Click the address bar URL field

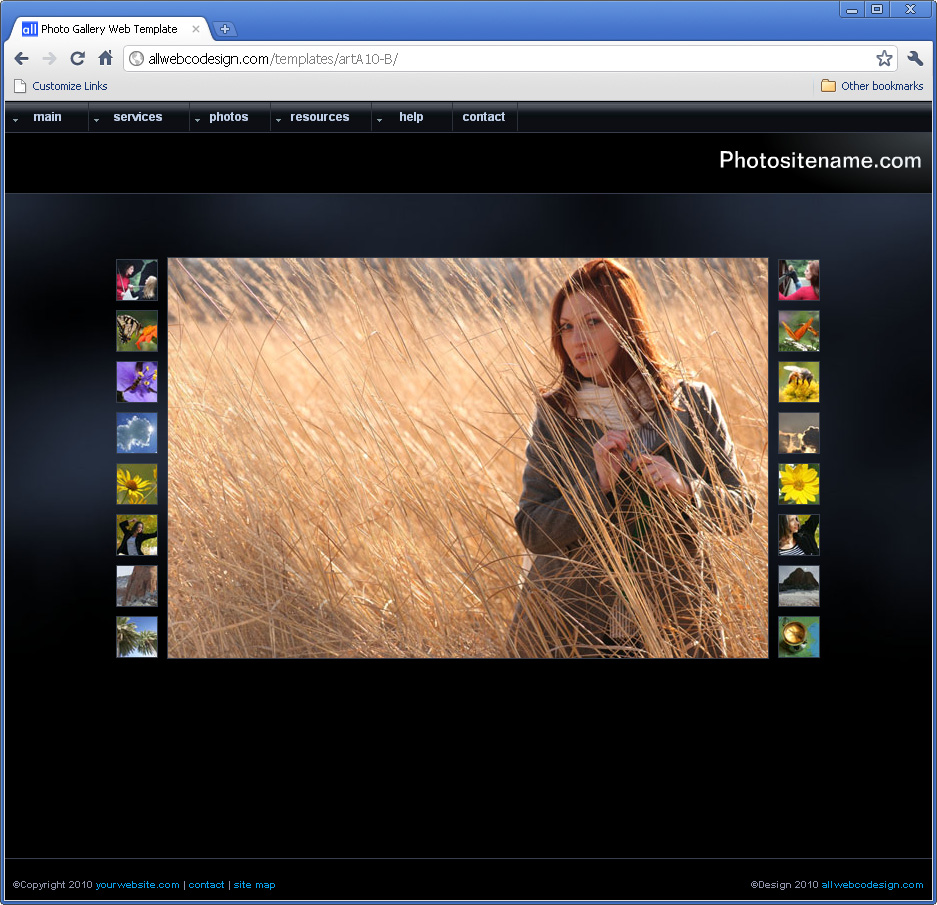[x=500, y=59]
